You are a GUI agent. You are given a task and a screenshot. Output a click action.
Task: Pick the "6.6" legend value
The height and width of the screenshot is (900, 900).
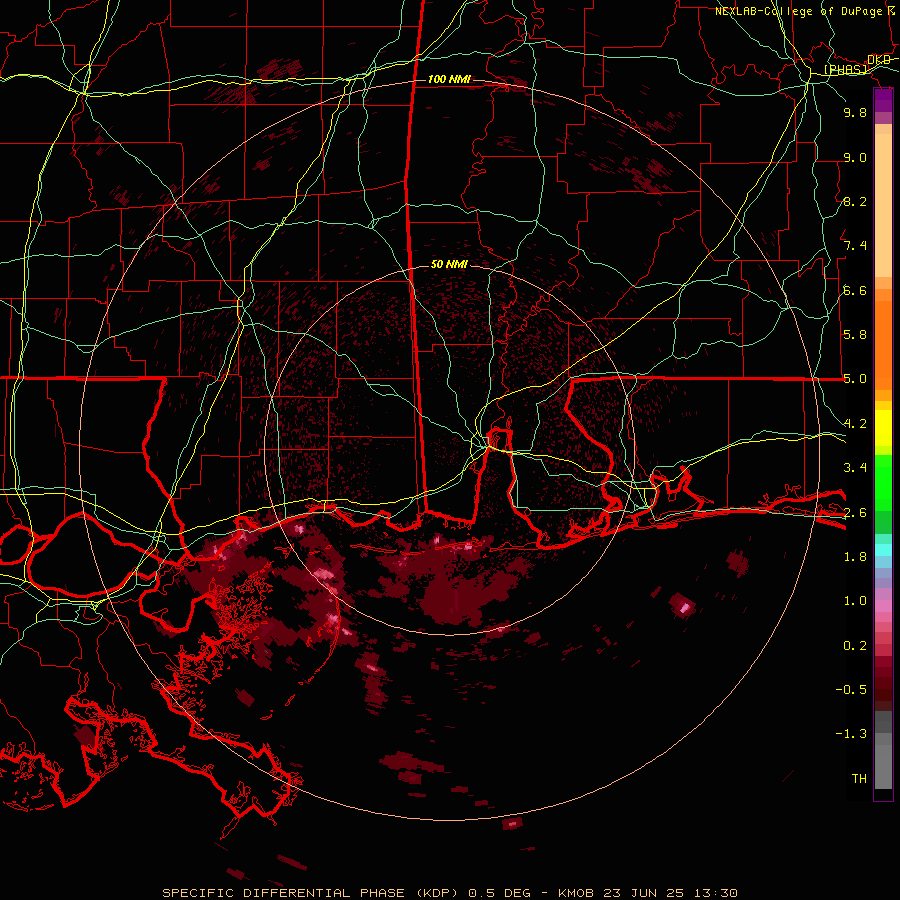point(855,290)
